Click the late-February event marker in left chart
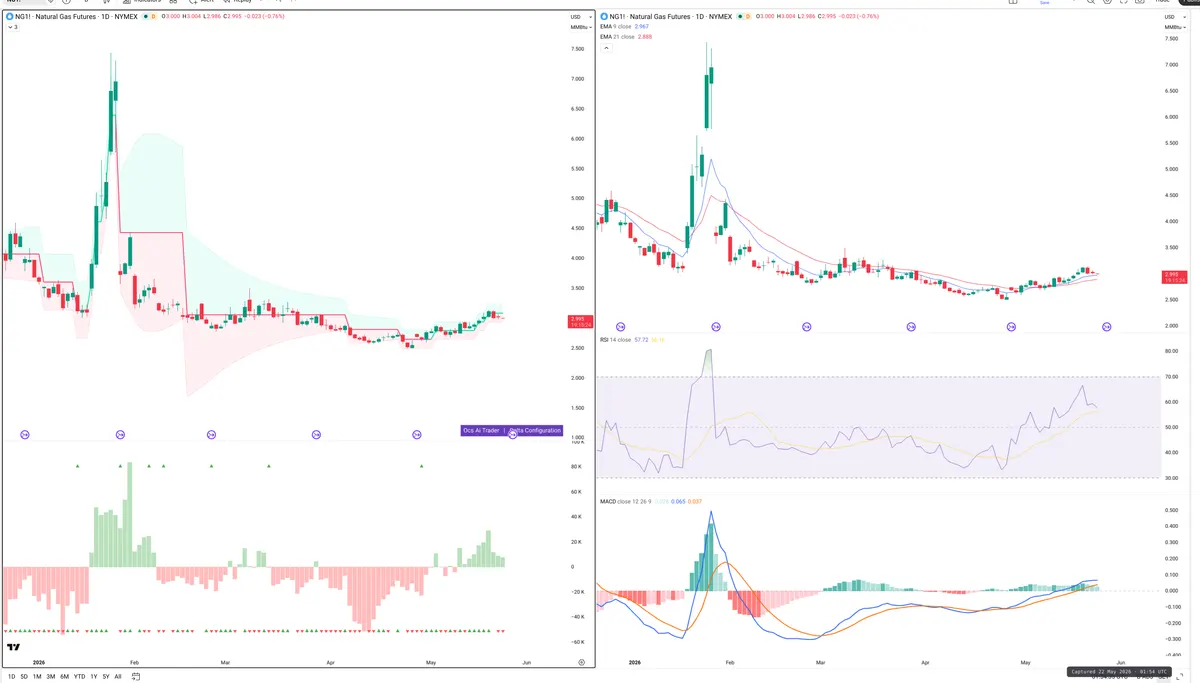The image size is (1200, 683). [x=211, y=434]
